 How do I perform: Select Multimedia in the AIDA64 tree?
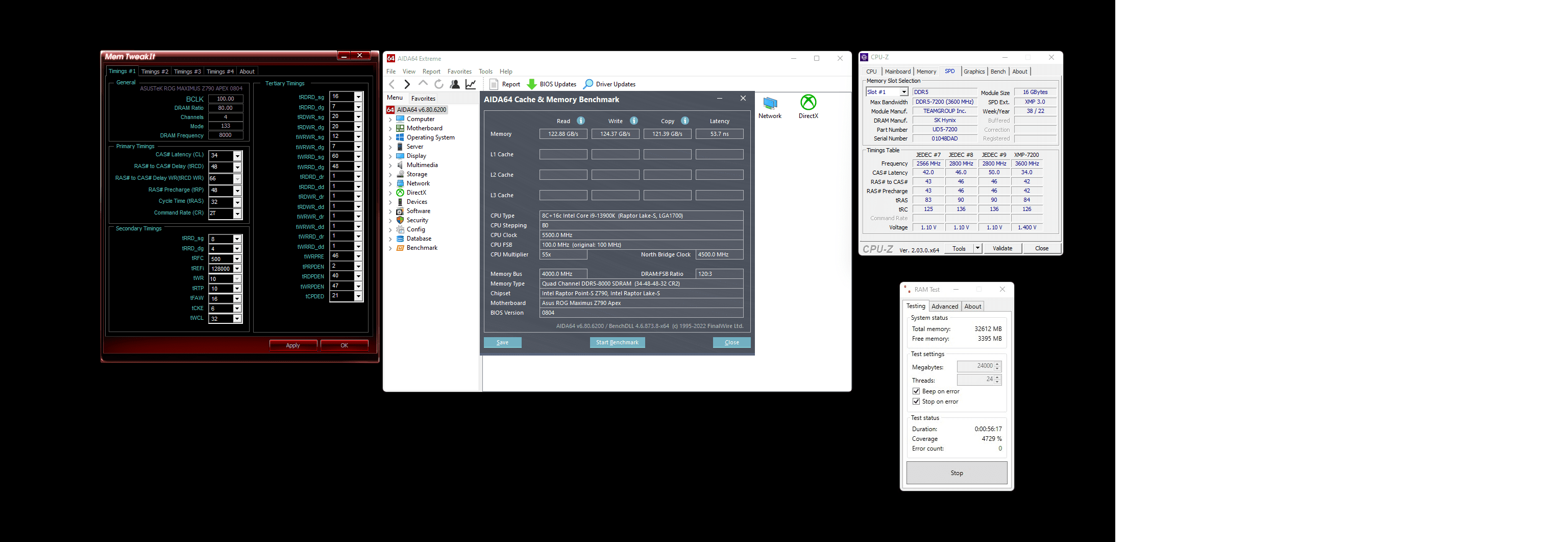tap(422, 164)
